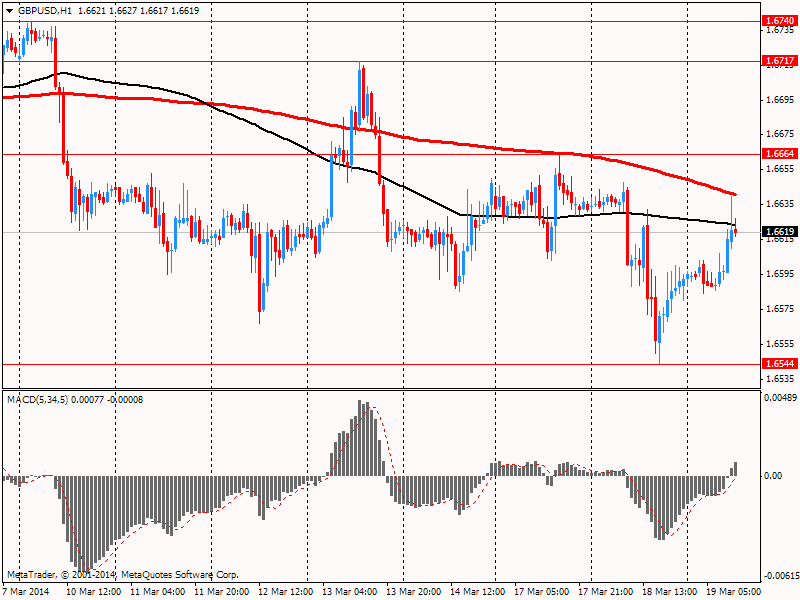800x600 pixels.
Task: Click the MetaTrader copyright text
Action: coord(123,575)
